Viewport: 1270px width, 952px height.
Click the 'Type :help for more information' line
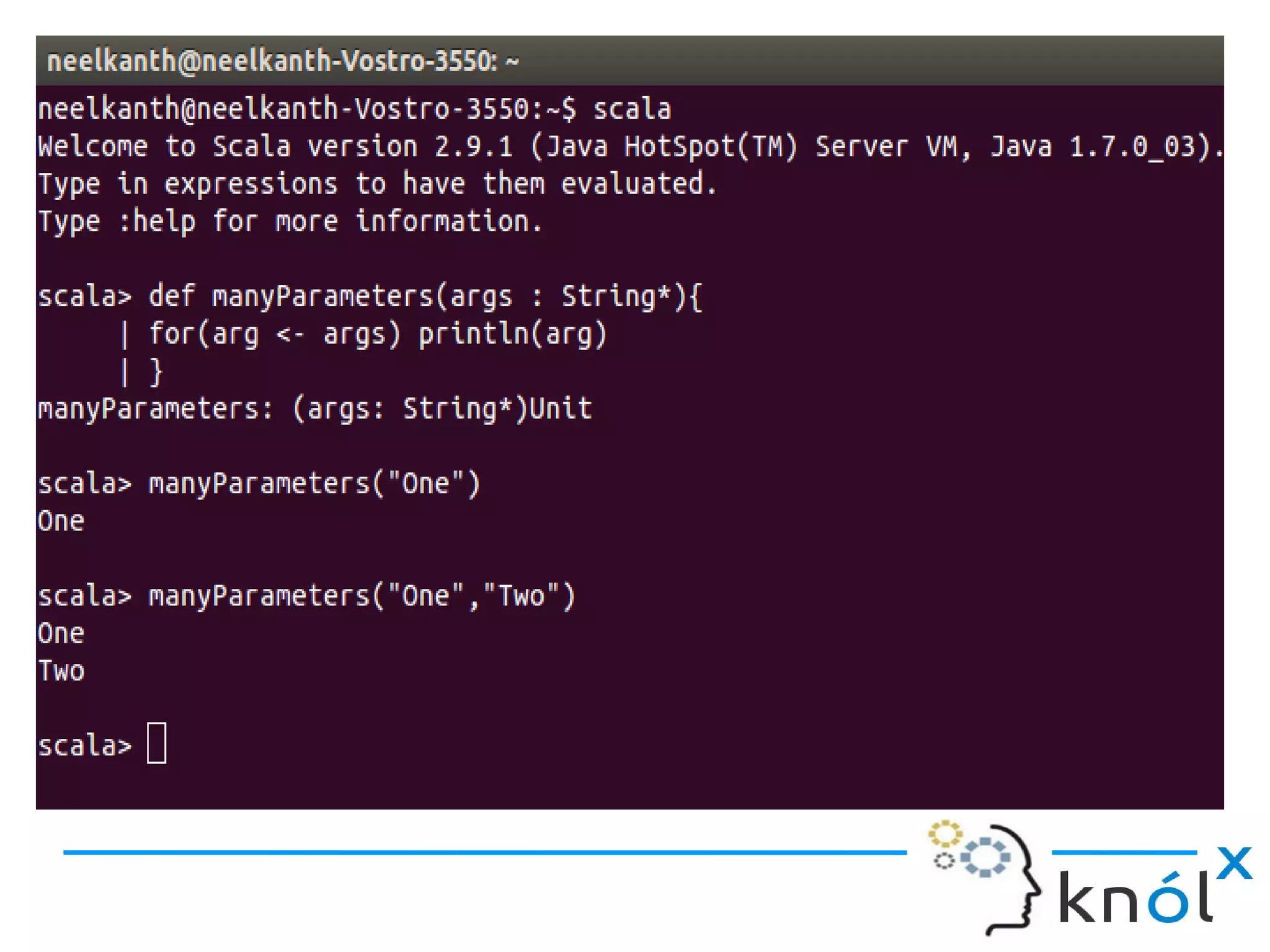290,222
